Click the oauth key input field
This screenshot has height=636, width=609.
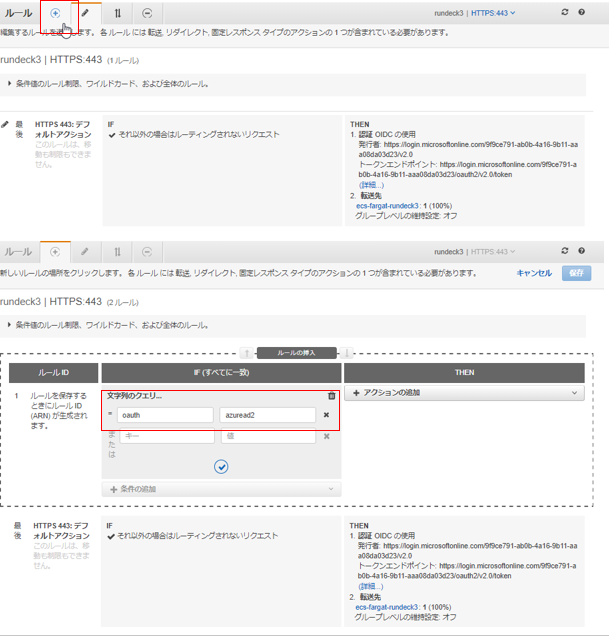click(x=165, y=415)
